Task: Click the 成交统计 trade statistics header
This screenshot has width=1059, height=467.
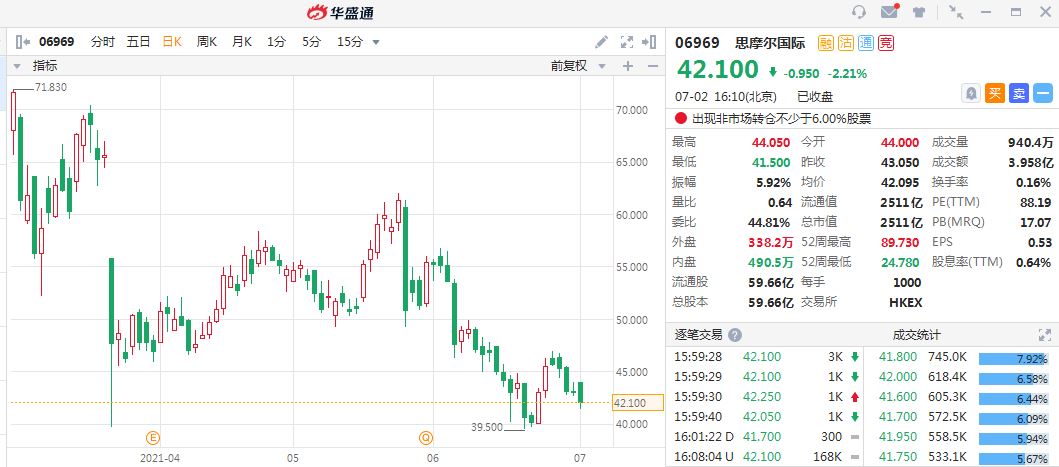Action: [916, 335]
